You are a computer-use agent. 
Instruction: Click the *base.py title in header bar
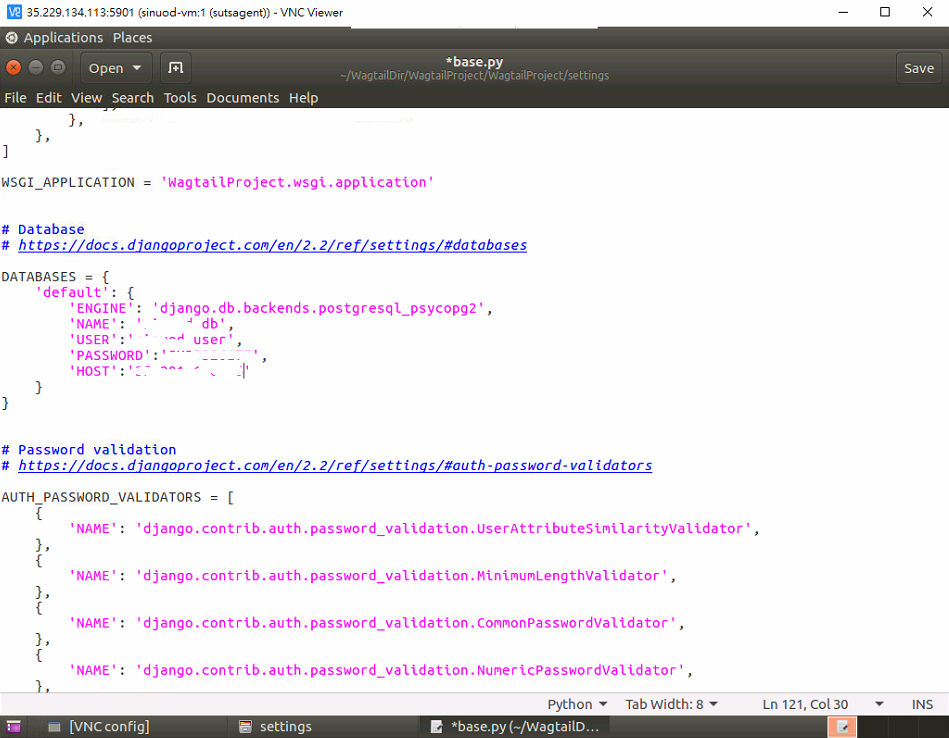[474, 62]
